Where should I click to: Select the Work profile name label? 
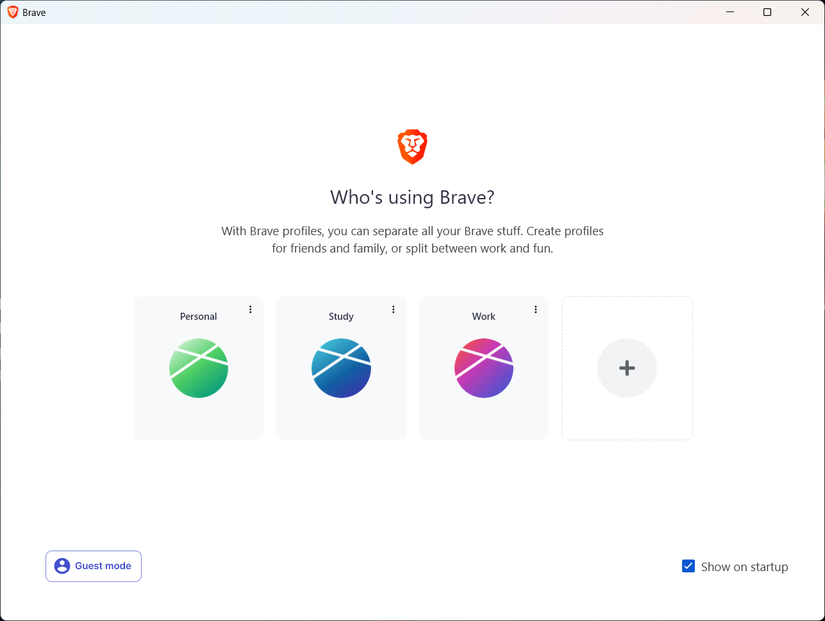tap(484, 316)
